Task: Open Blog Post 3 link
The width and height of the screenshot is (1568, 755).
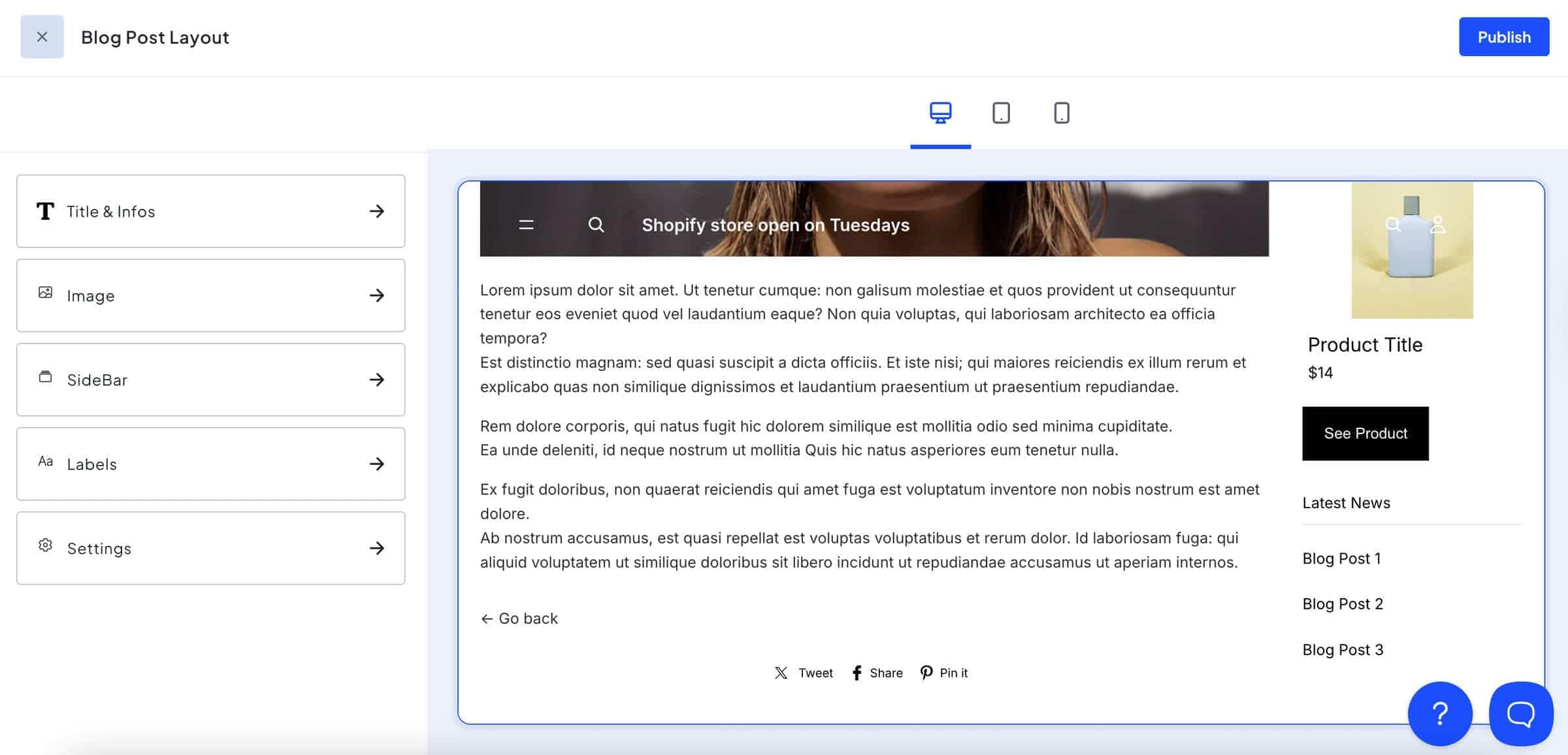Action: [x=1343, y=649]
